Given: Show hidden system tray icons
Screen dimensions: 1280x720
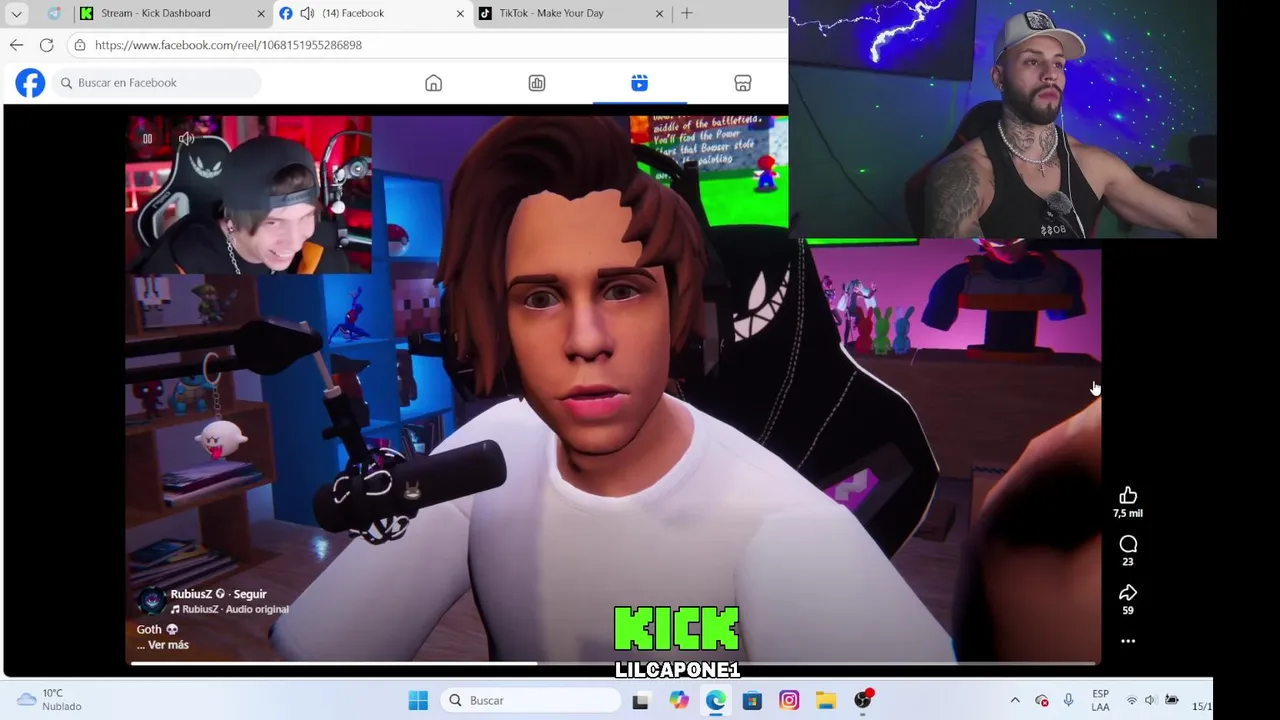Looking at the screenshot, I should click(1015, 700).
